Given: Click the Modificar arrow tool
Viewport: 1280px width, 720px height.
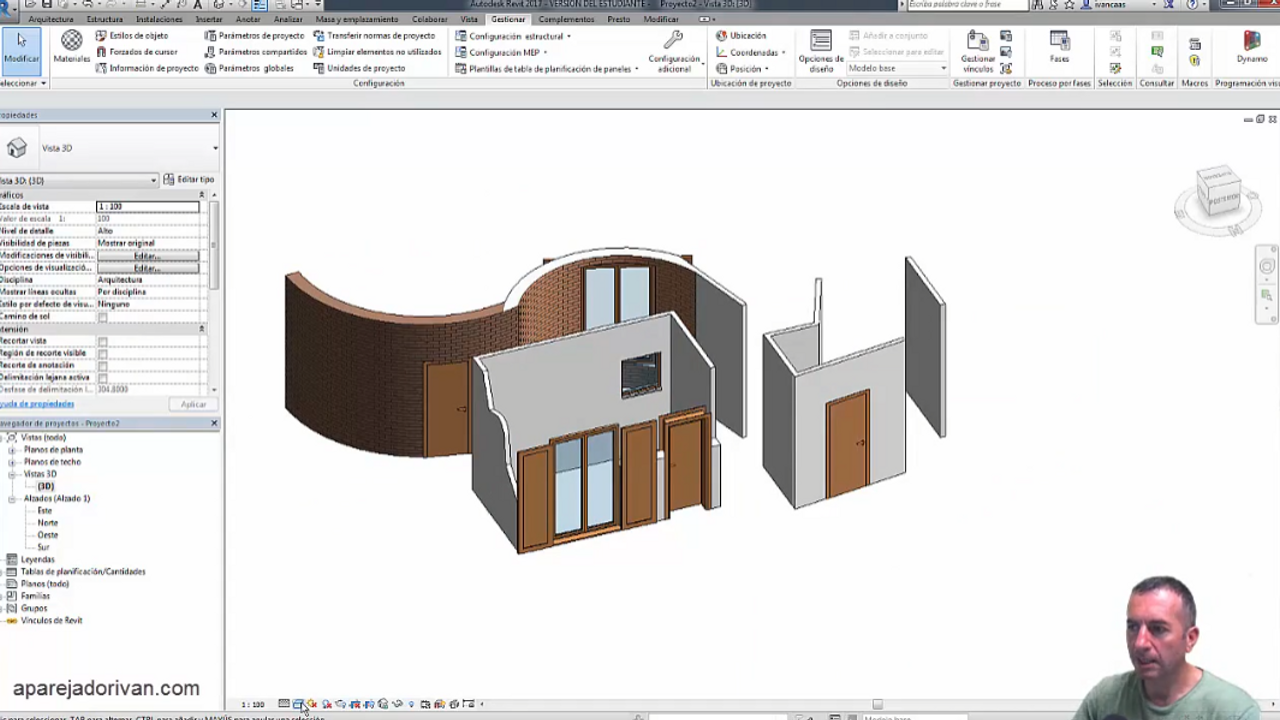Looking at the screenshot, I should pos(21,46).
